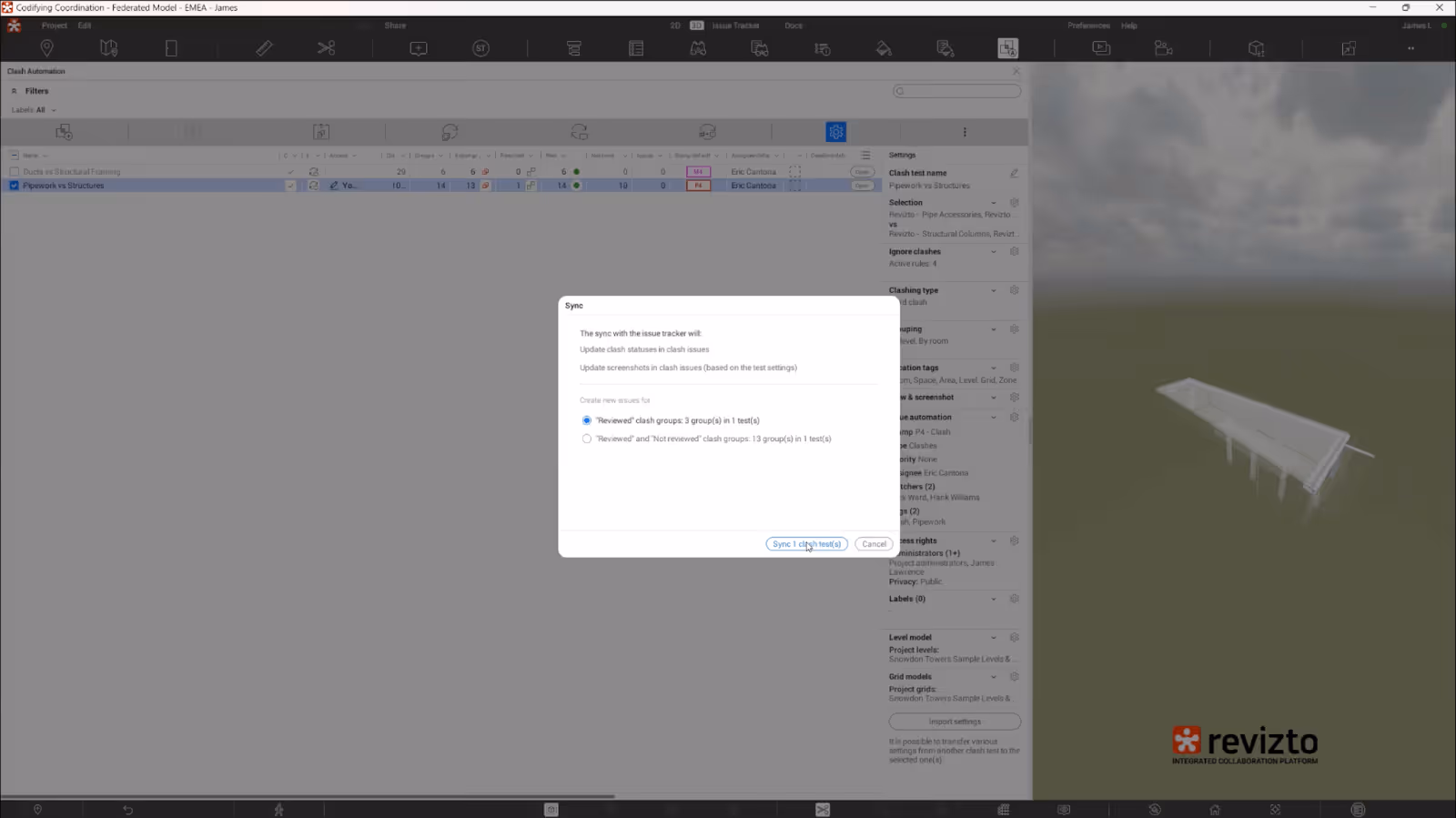This screenshot has height=818, width=1456.
Task: Click the binoculars search sets icon
Action: click(698, 48)
